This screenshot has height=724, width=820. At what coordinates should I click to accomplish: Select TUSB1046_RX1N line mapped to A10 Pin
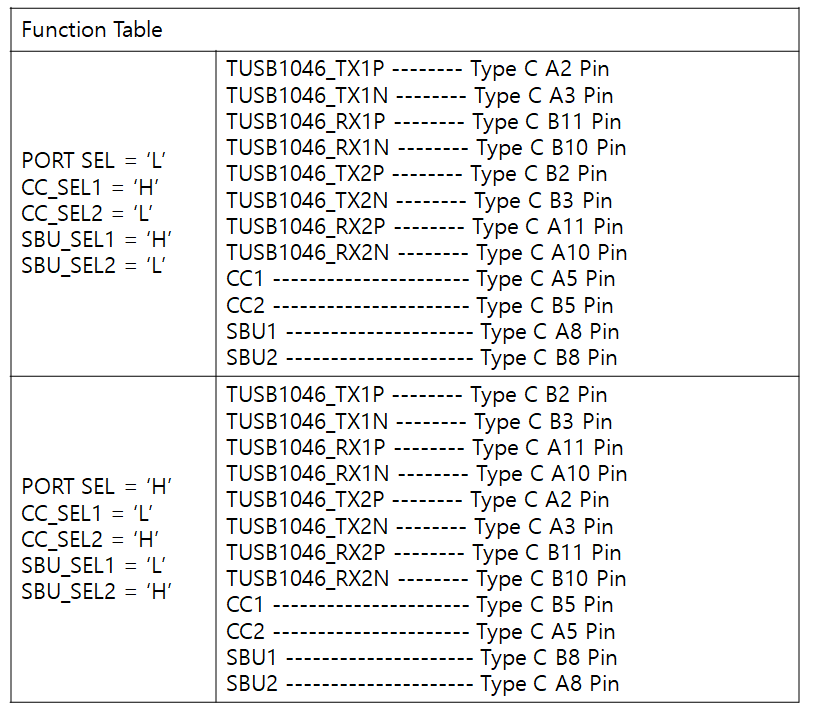click(x=426, y=474)
